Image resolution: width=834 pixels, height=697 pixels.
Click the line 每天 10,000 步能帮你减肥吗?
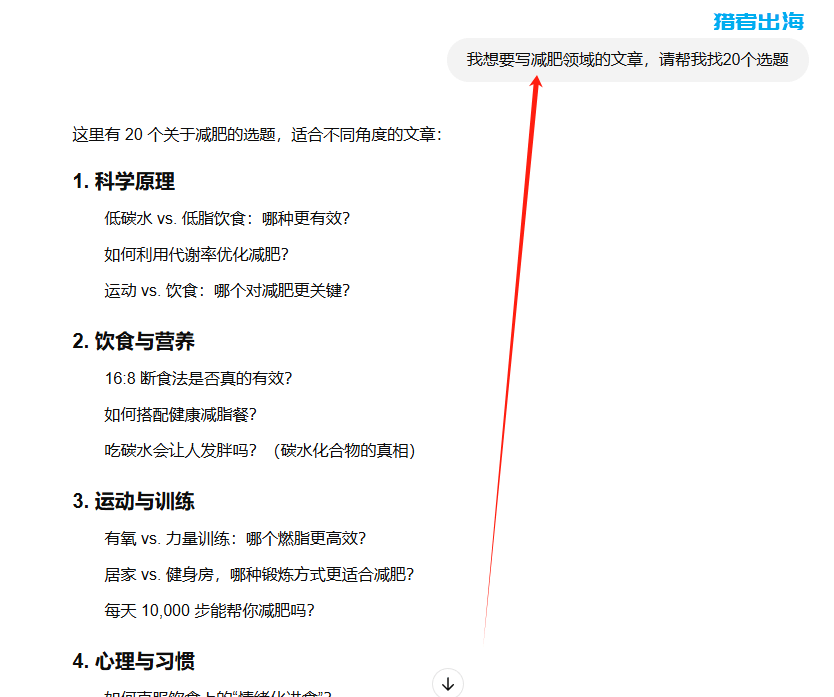[210, 610]
